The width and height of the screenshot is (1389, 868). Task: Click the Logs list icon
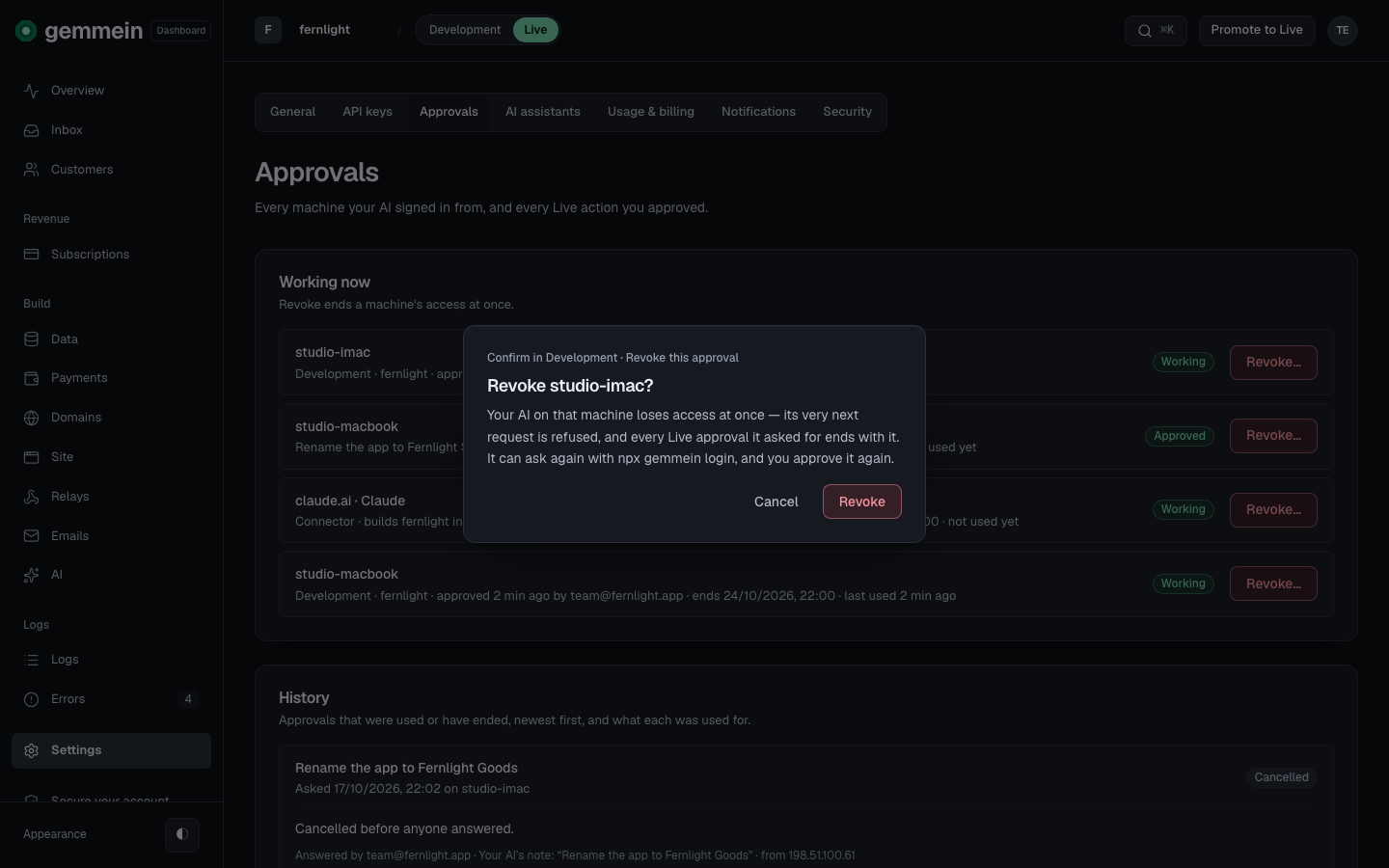pyautogui.click(x=32, y=660)
